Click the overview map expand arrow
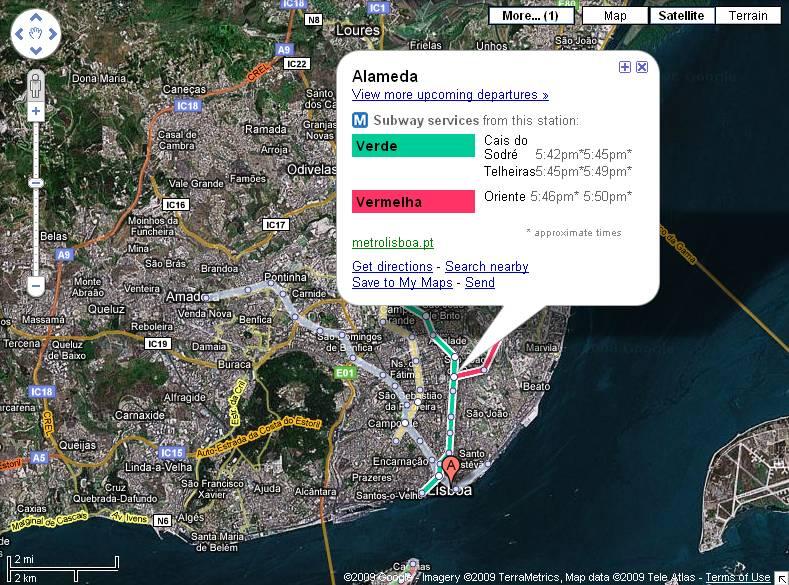Screen dimensions: 789x585 [782, 578]
